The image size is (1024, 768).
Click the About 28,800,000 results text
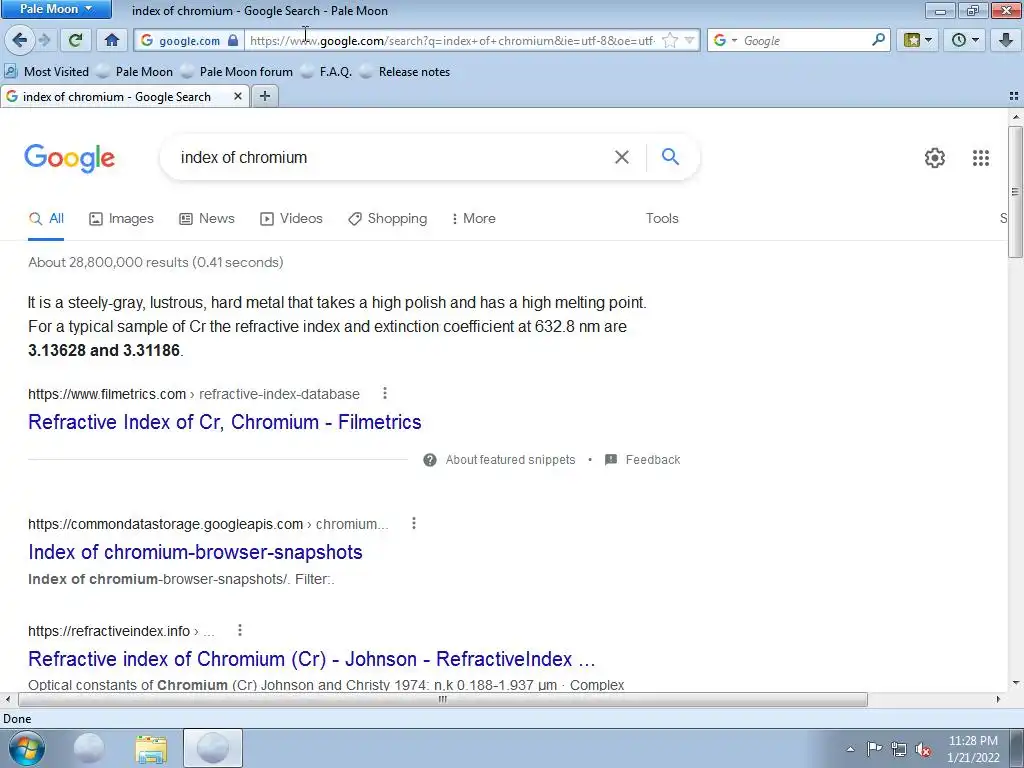click(x=155, y=263)
